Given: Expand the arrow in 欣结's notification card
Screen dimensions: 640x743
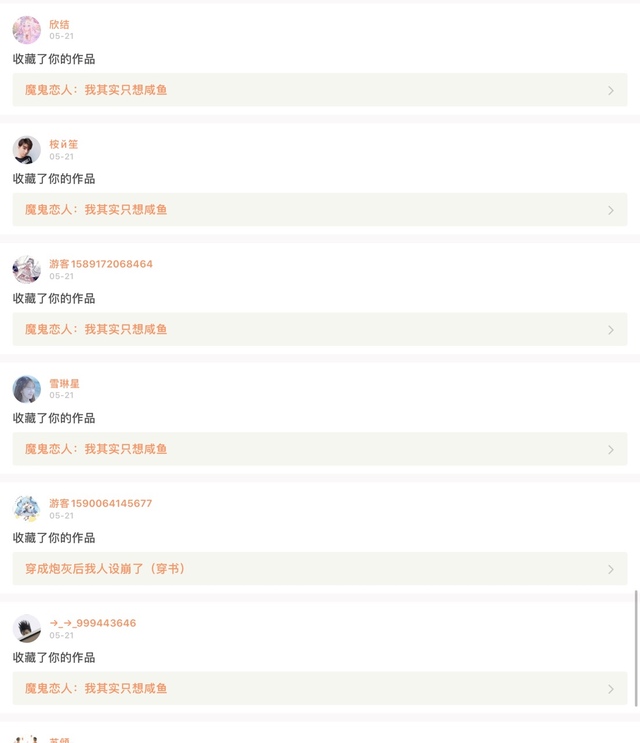Looking at the screenshot, I should coord(610,90).
